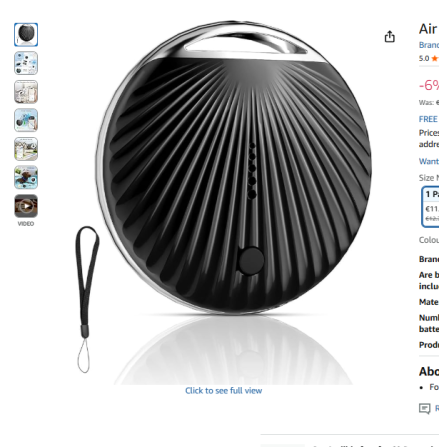Screen dimensions: 439x447
Task: Open the second thumbnail with feature collage
Action: (26, 63)
